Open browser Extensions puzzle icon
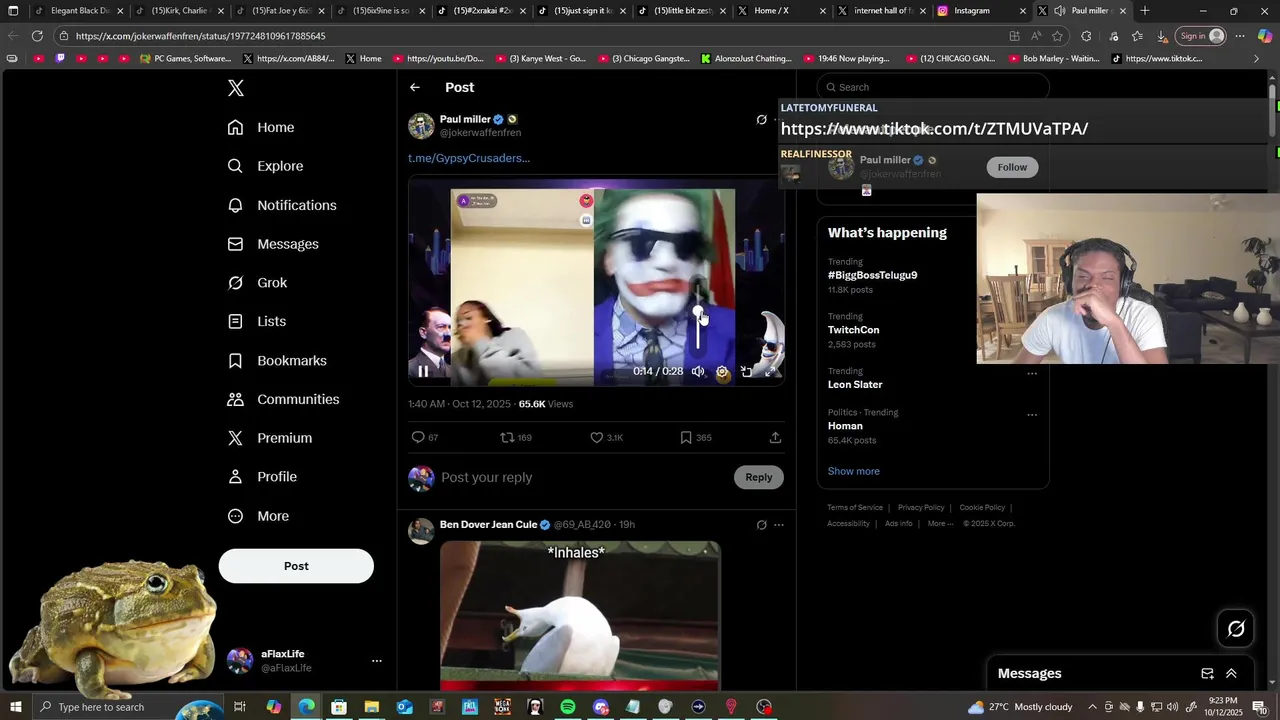The height and width of the screenshot is (720, 1280). 1086,36
